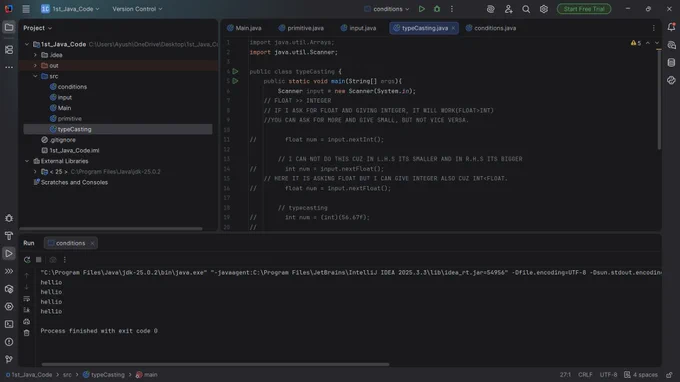This screenshot has width=680, height=382.
Task: Toggle soft-wrap in console
Action: pyautogui.click(x=26, y=299)
